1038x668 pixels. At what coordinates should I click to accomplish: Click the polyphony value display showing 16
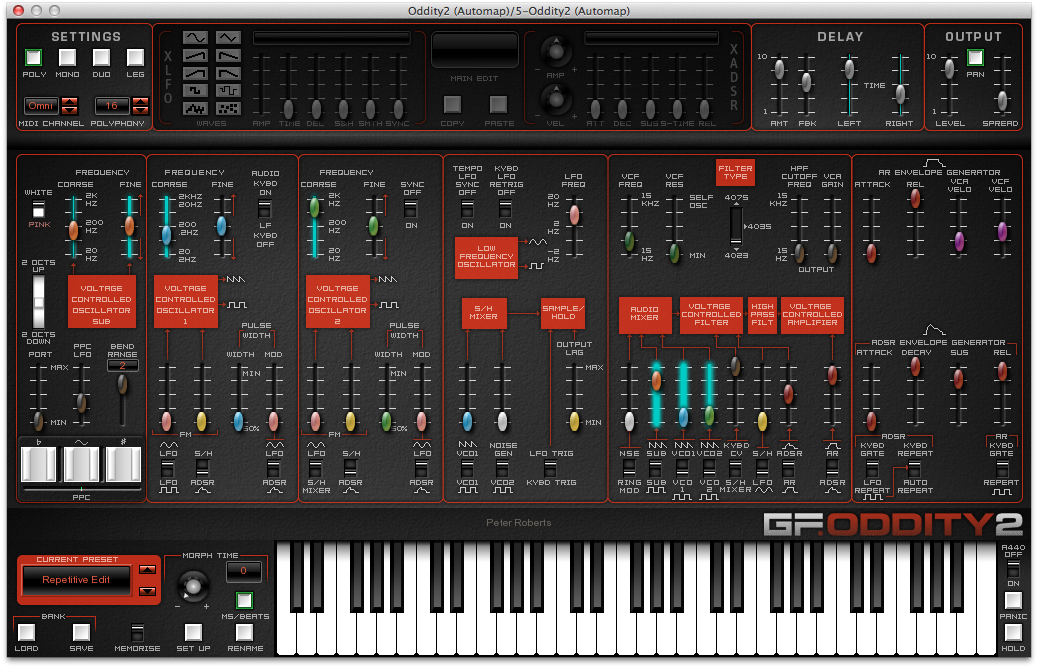tap(112, 106)
